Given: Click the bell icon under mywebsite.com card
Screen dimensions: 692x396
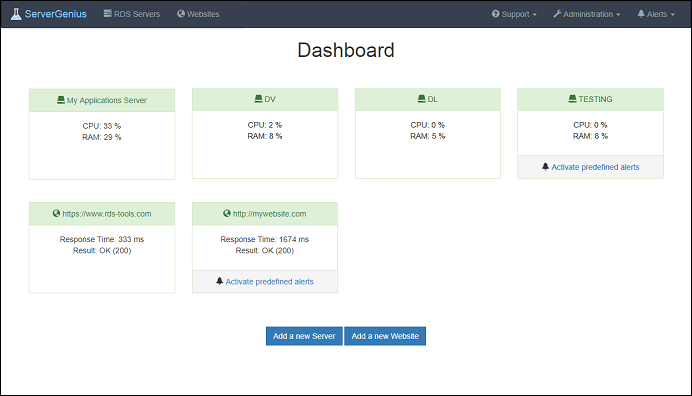Looking at the screenshot, I should coord(219,281).
